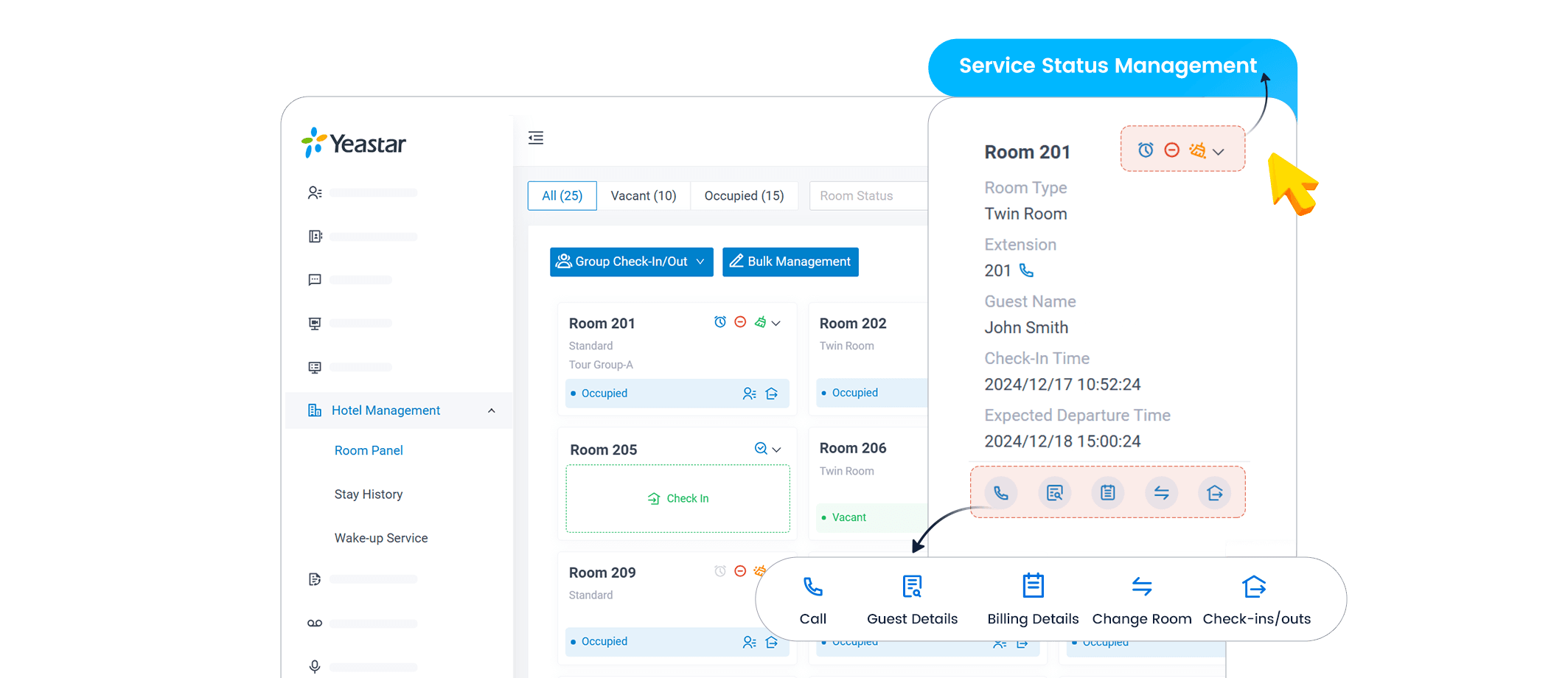Click the alarm clock icon on Room 209
The width and height of the screenshot is (1568, 678).
click(720, 571)
